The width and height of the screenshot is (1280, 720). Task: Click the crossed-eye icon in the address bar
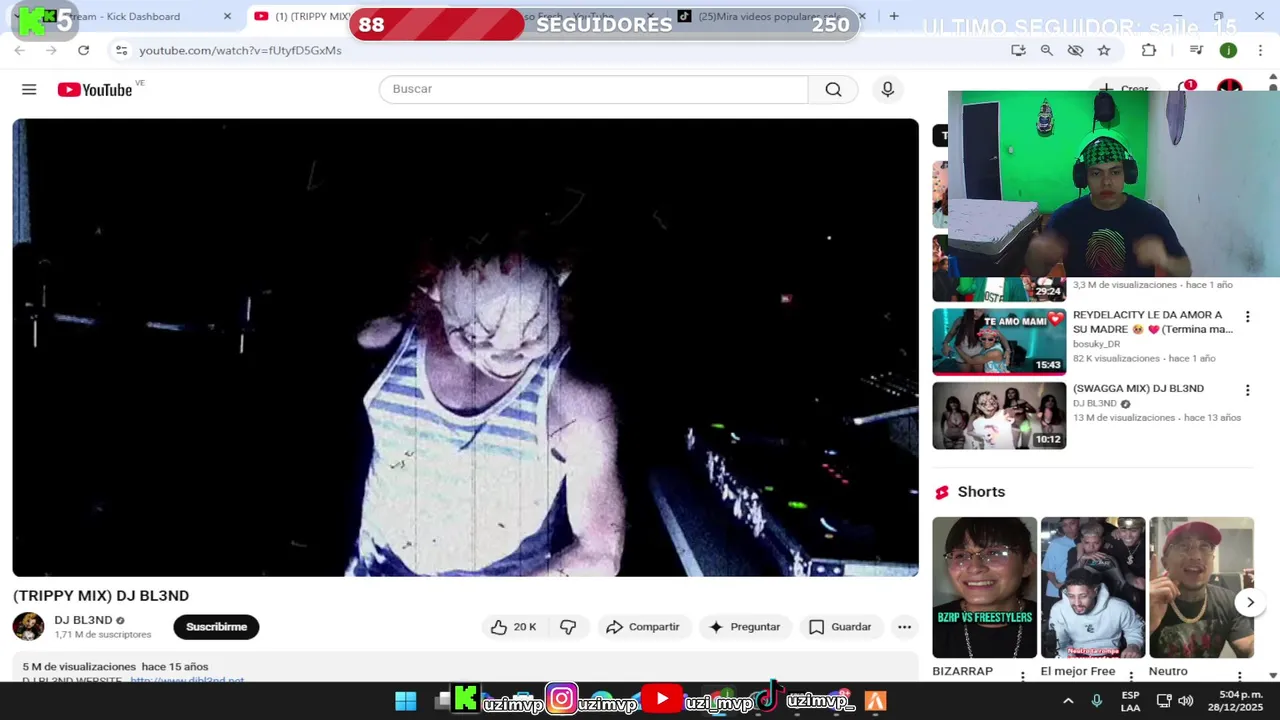click(1075, 50)
